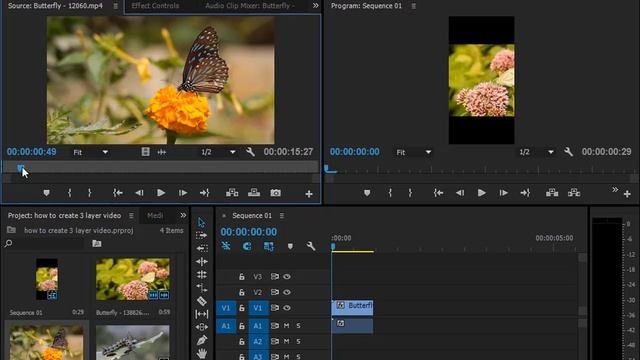This screenshot has width=640, height=360.
Task: Select the Hand tool
Action: click(202, 353)
